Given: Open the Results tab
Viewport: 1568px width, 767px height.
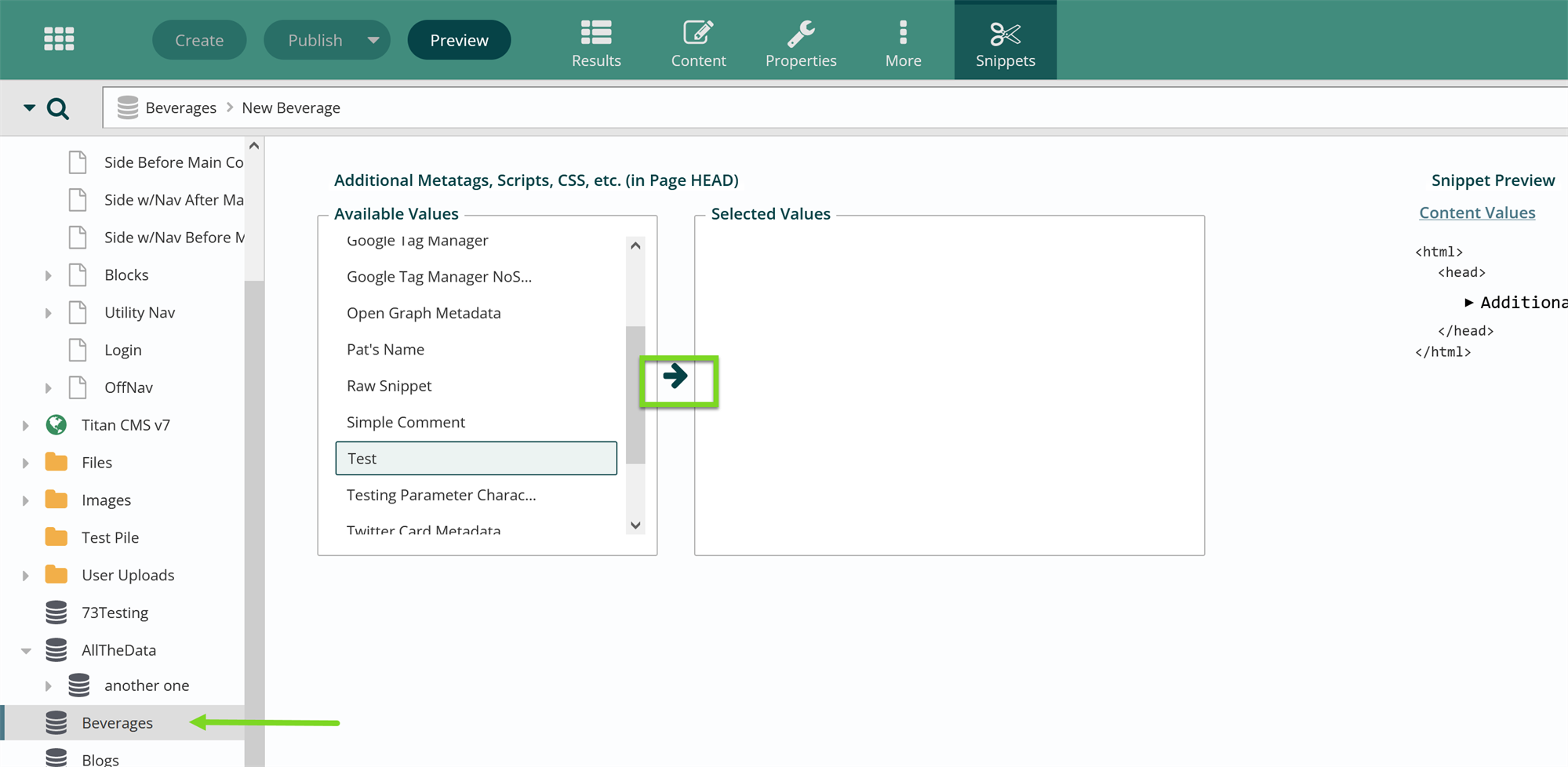Looking at the screenshot, I should [x=596, y=43].
